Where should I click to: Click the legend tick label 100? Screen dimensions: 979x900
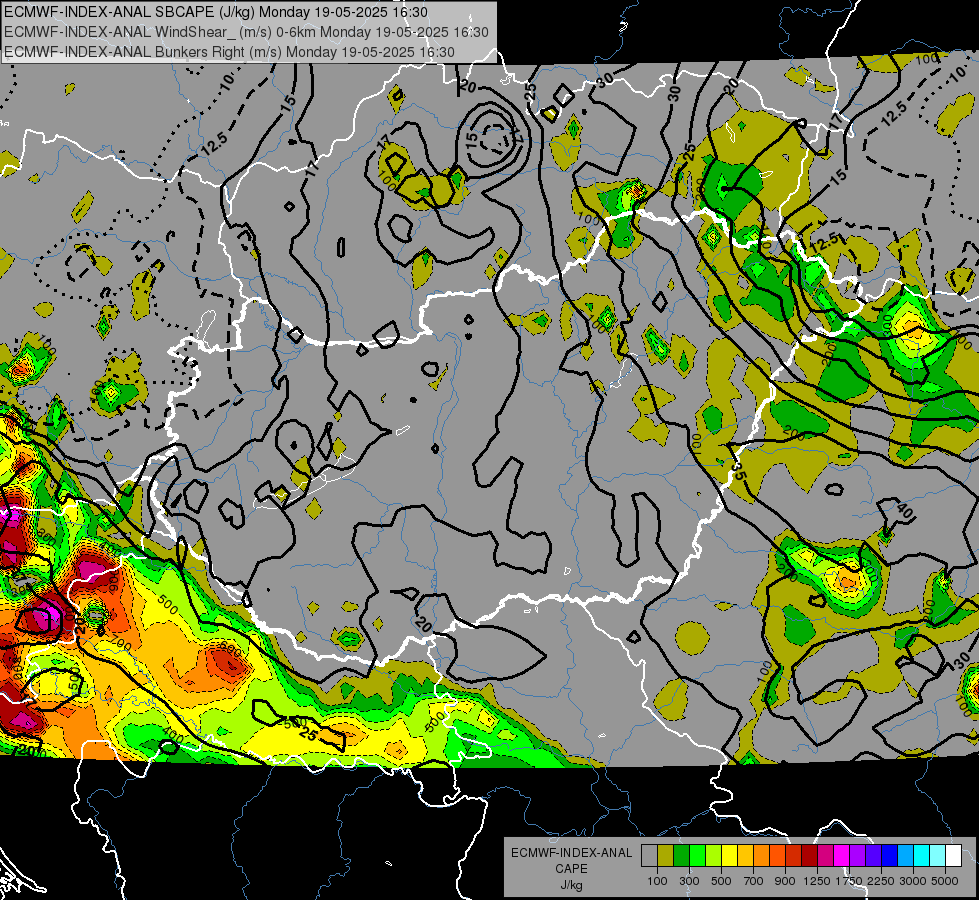[657, 881]
